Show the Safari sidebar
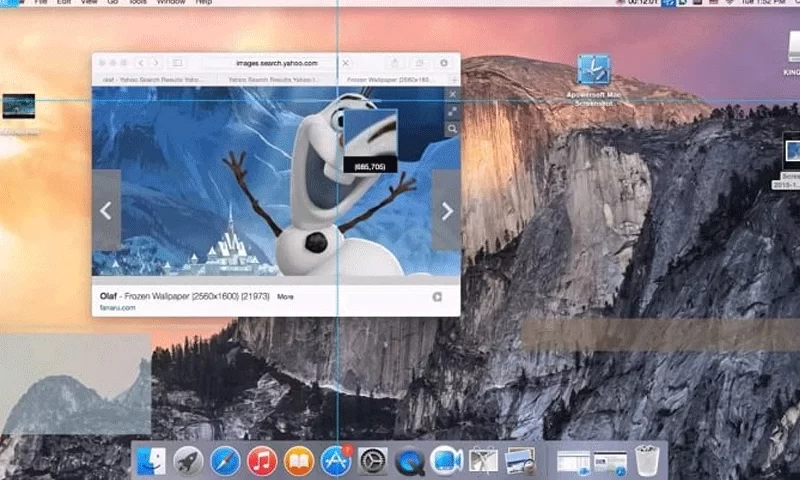Screen dimensions: 800x480 pyautogui.click(x=177, y=63)
